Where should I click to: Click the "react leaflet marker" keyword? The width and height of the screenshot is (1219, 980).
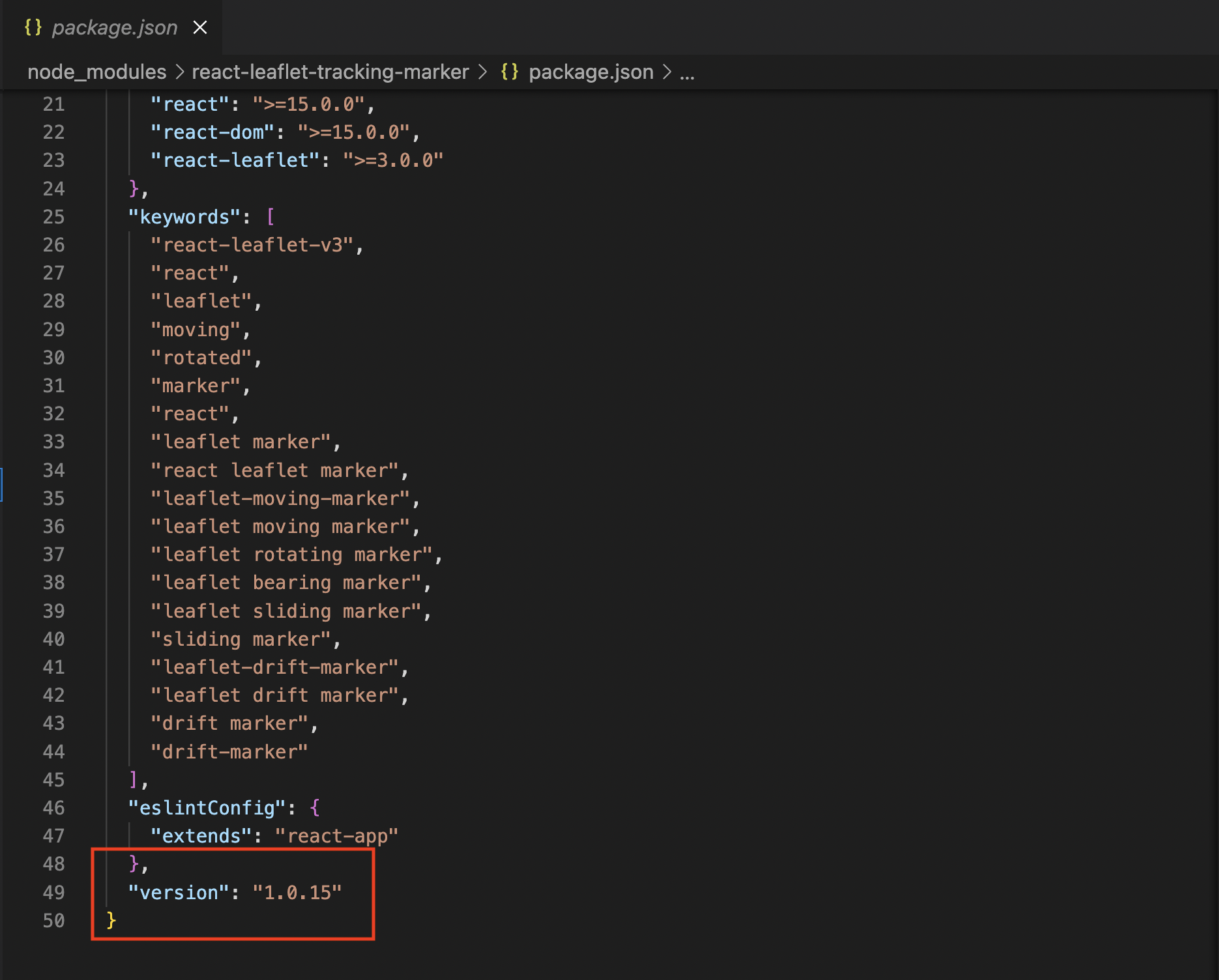[274, 470]
